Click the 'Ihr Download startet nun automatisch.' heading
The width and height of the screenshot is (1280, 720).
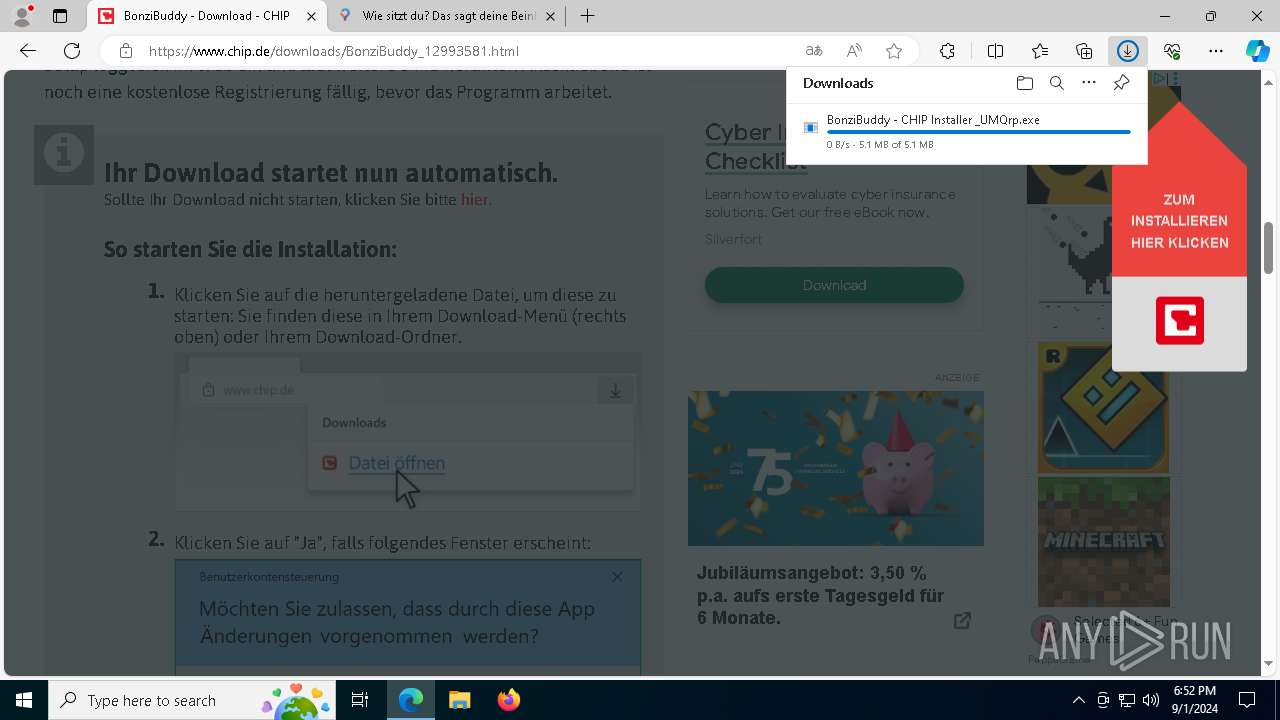click(x=331, y=172)
